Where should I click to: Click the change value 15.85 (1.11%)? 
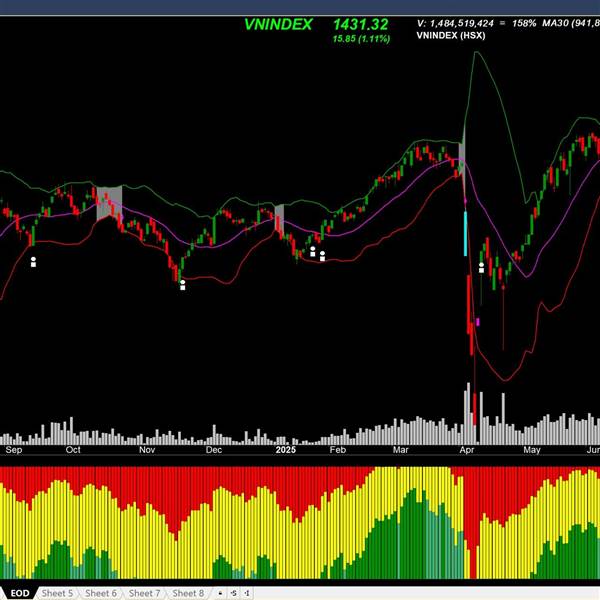(x=361, y=39)
